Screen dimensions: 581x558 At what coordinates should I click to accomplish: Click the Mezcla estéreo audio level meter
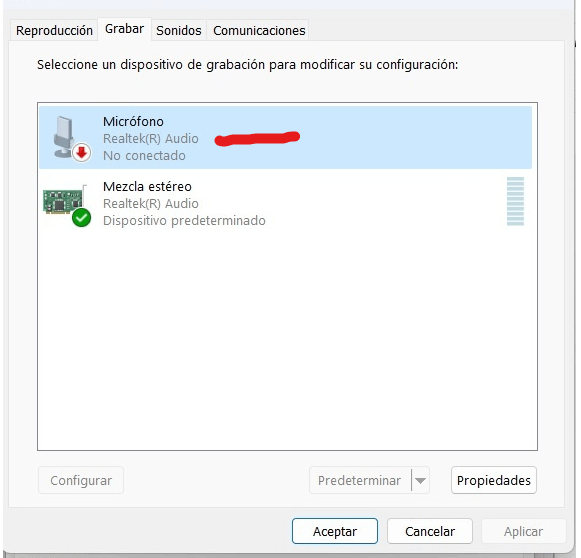pyautogui.click(x=515, y=201)
